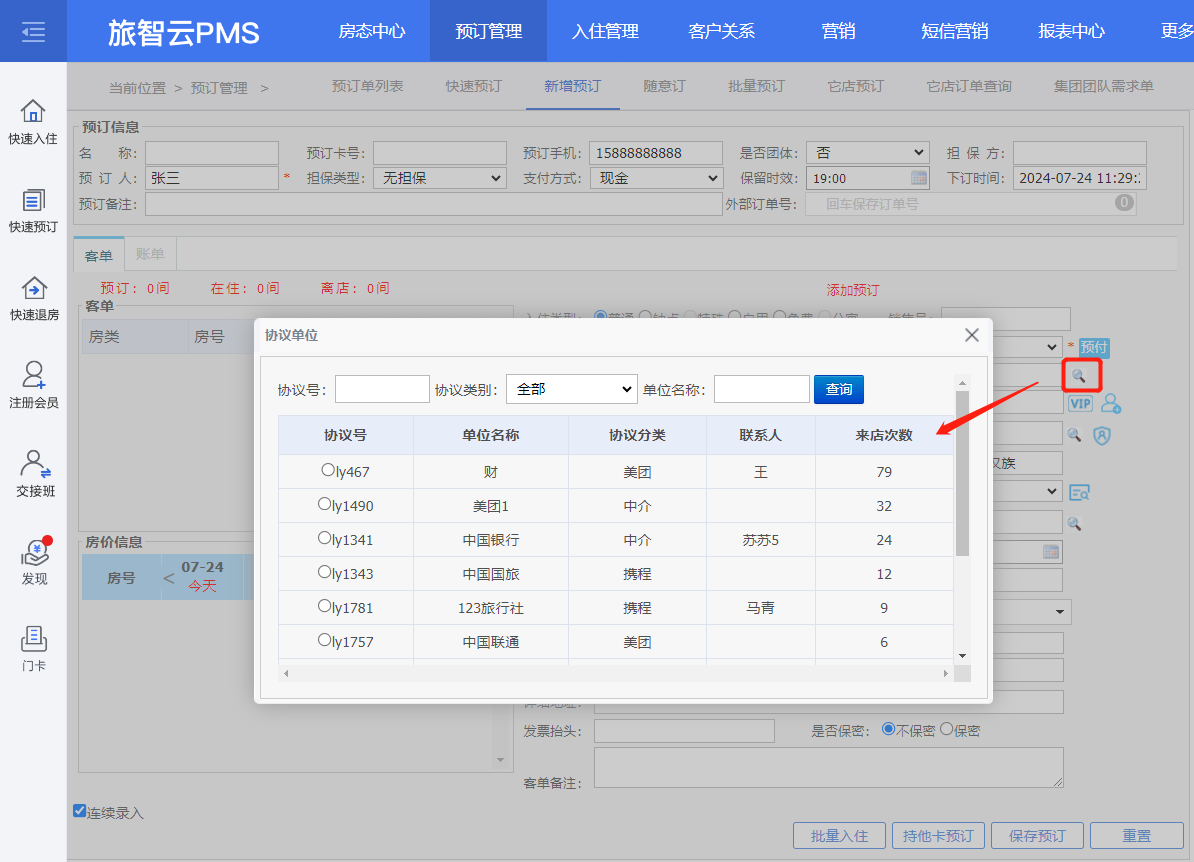Click 外部订单号 input field
The height and width of the screenshot is (862, 1194).
pos(971,204)
